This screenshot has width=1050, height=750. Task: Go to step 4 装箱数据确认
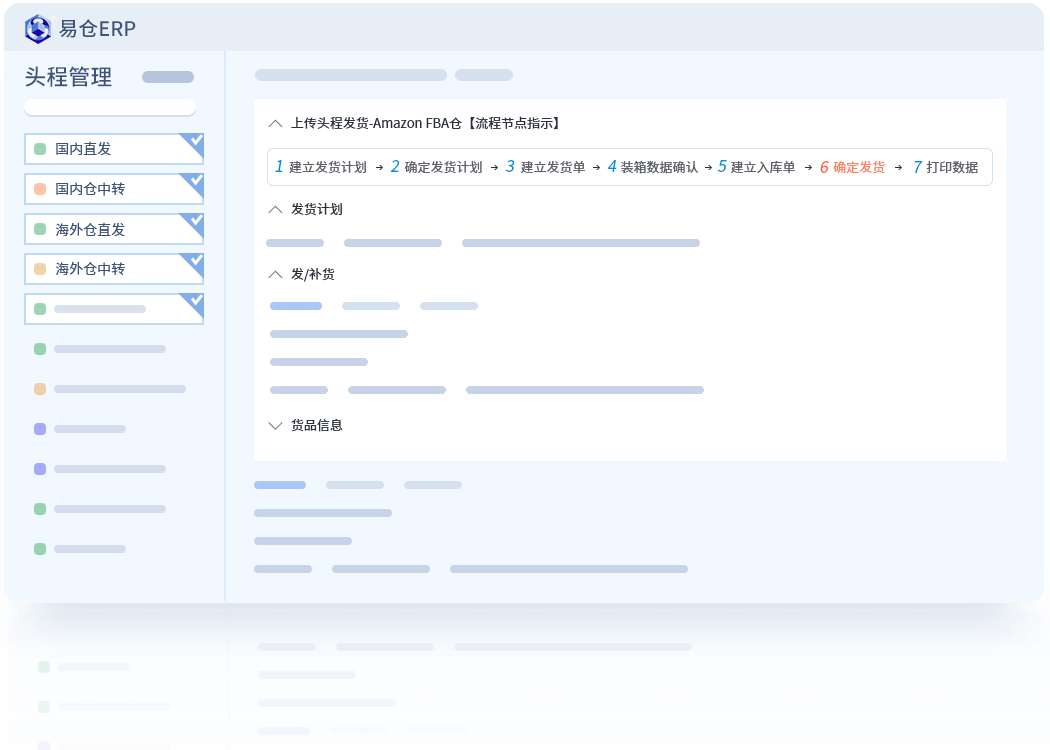[x=653, y=167]
